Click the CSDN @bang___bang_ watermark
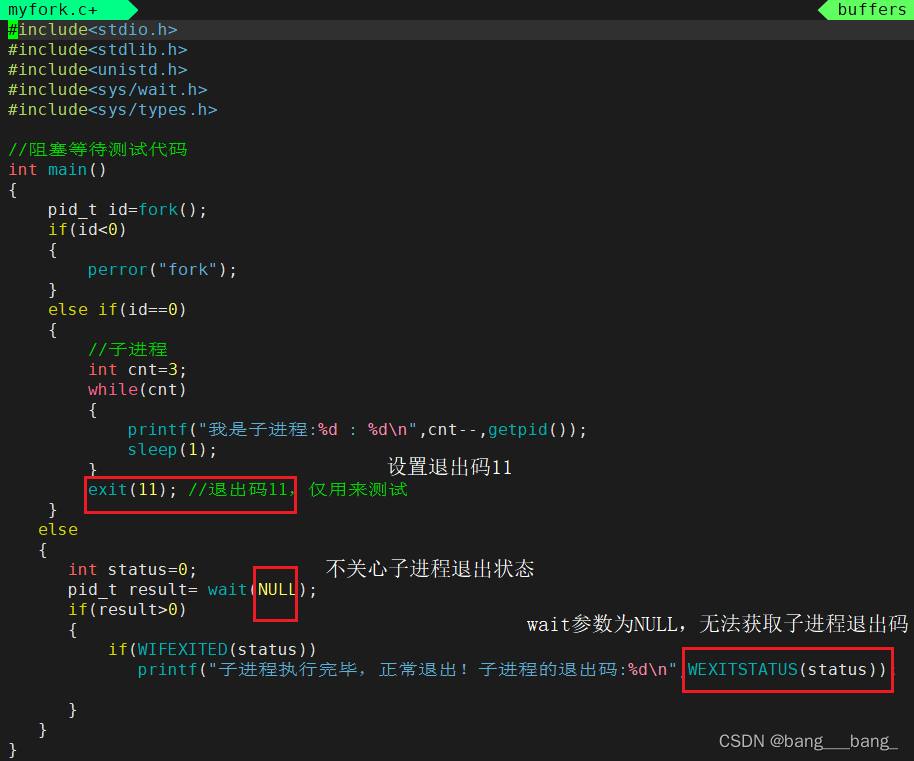The image size is (914, 761). tap(808, 741)
